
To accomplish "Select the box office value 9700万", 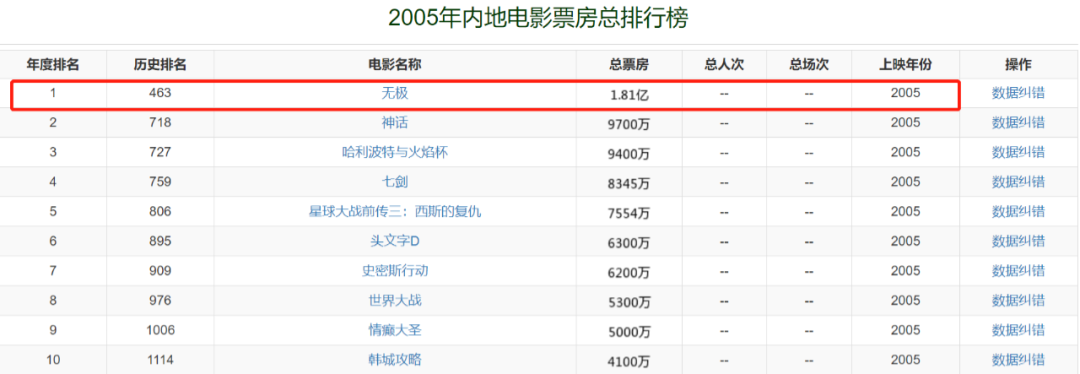I will 629,125.
